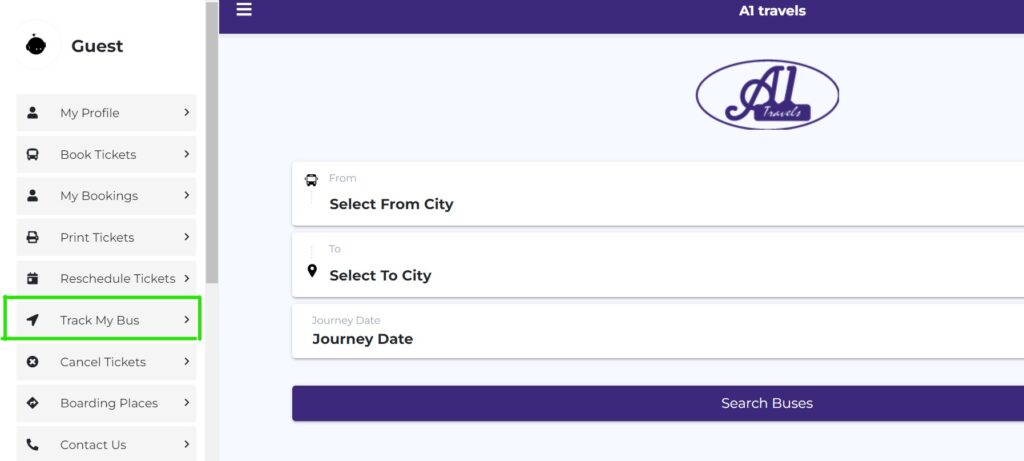Image resolution: width=1024 pixels, height=461 pixels.
Task: Click the Reschedule Tickets calendar icon
Action: click(33, 279)
